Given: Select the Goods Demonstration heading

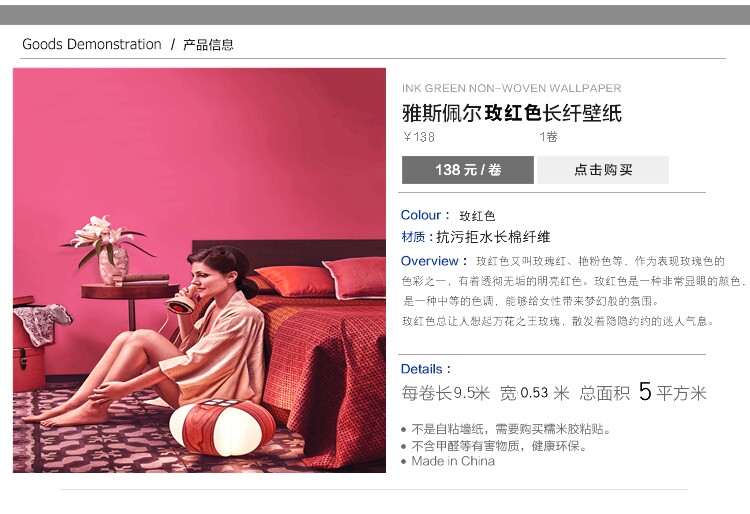Looking at the screenshot, I should click(x=92, y=44).
